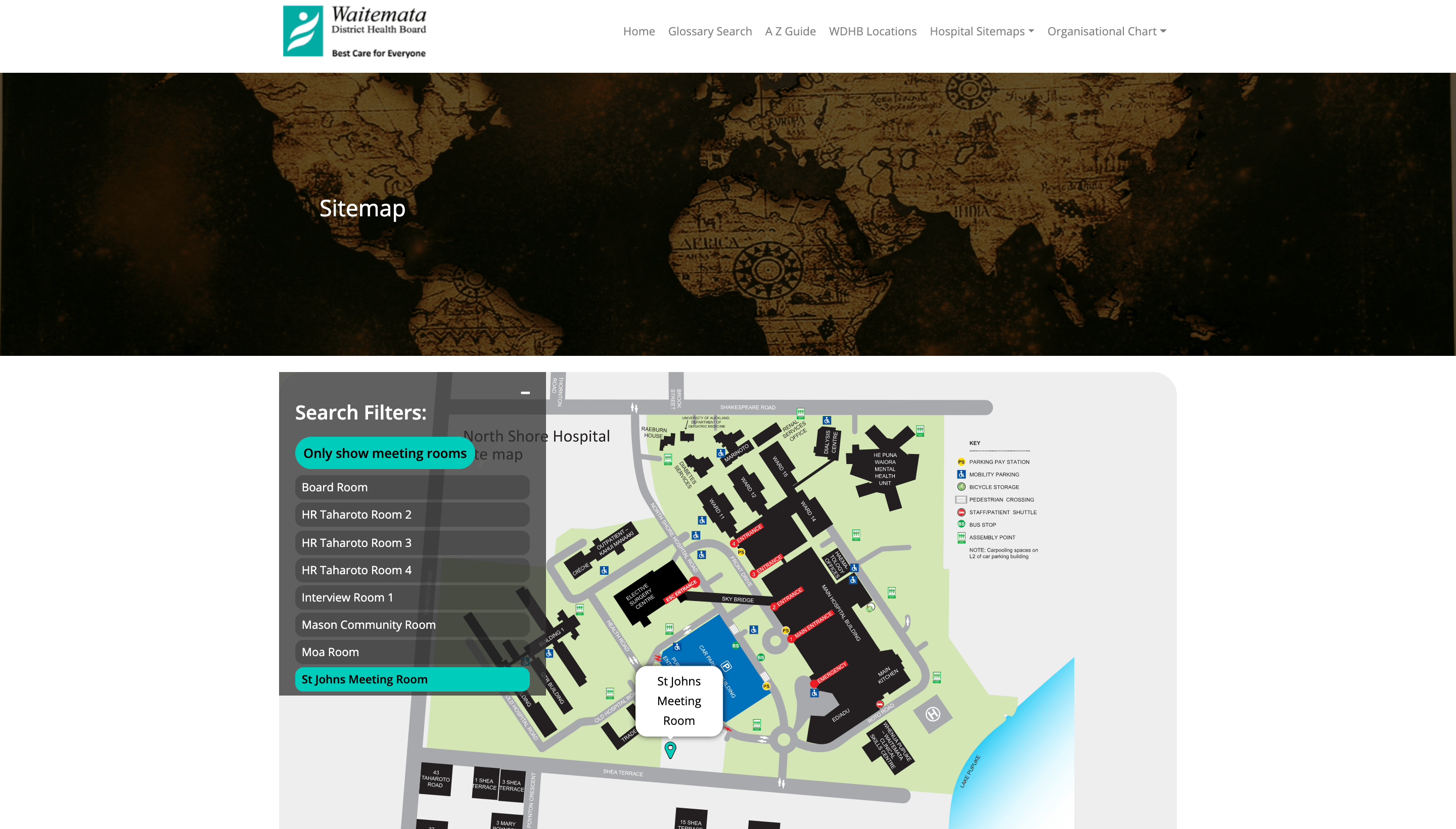Screen dimensions: 1456x829
Task: Click the ESC ENTRANCE red label
Action: pos(681,591)
